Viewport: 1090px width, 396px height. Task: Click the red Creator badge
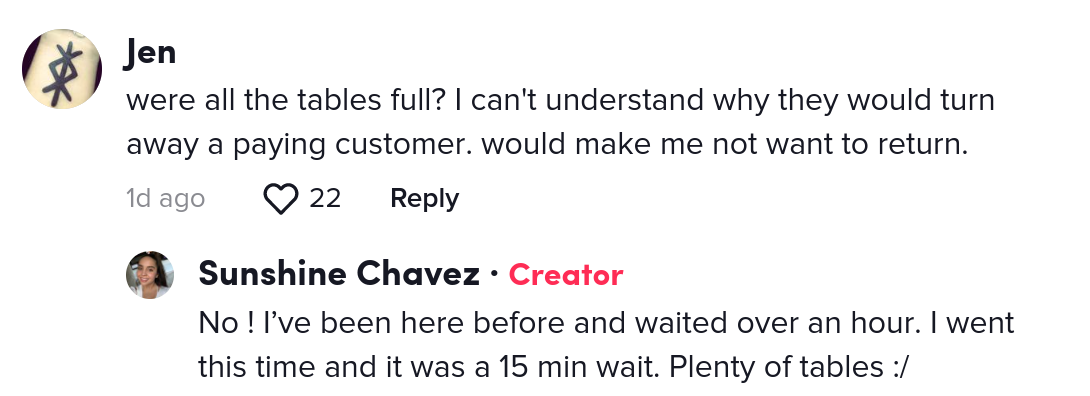tap(565, 274)
